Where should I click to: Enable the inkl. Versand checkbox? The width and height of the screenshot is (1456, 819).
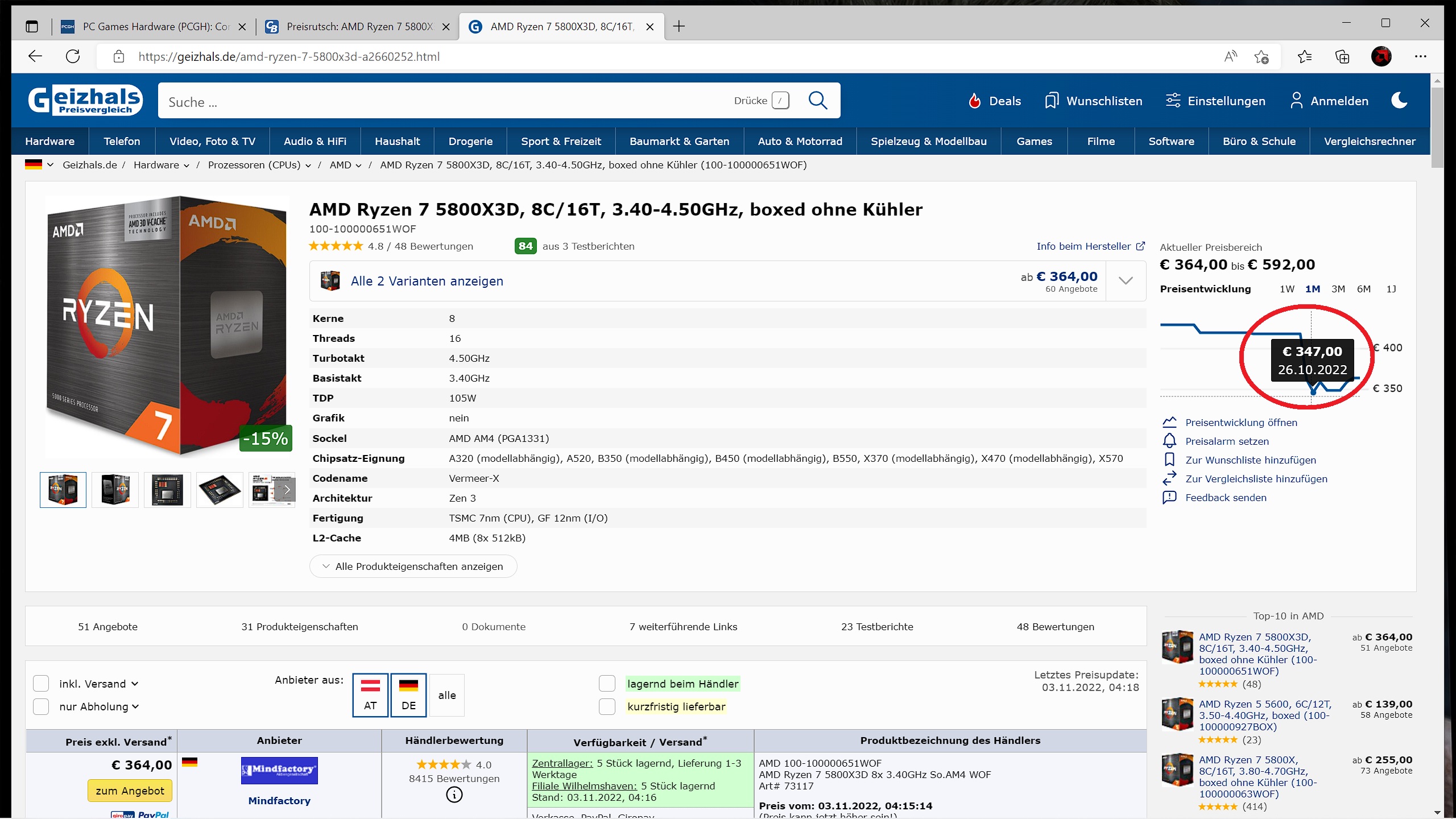pyautogui.click(x=41, y=684)
